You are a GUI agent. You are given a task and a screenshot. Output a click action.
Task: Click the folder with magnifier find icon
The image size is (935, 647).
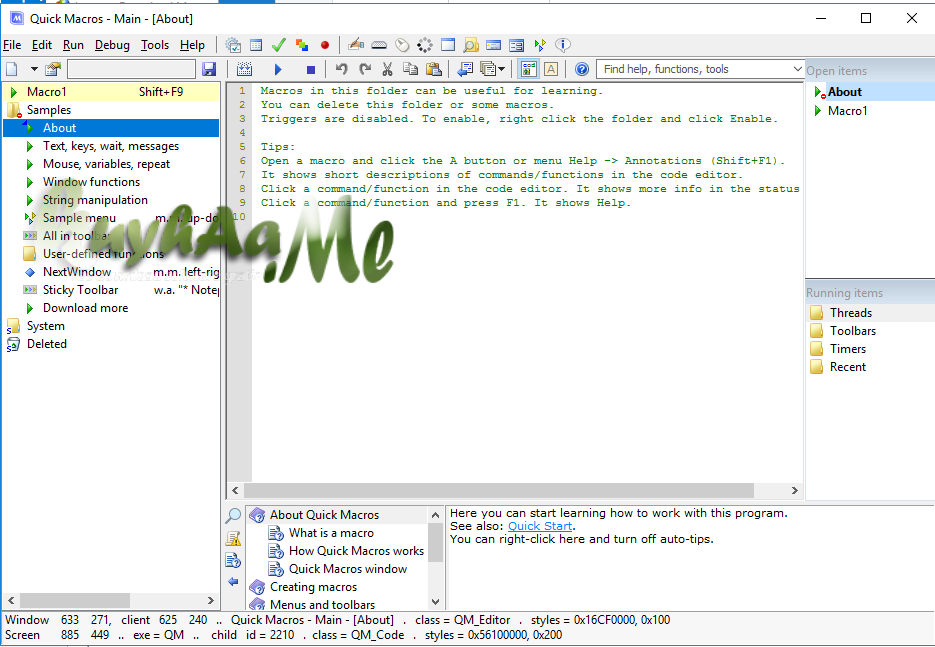[x=470, y=45]
